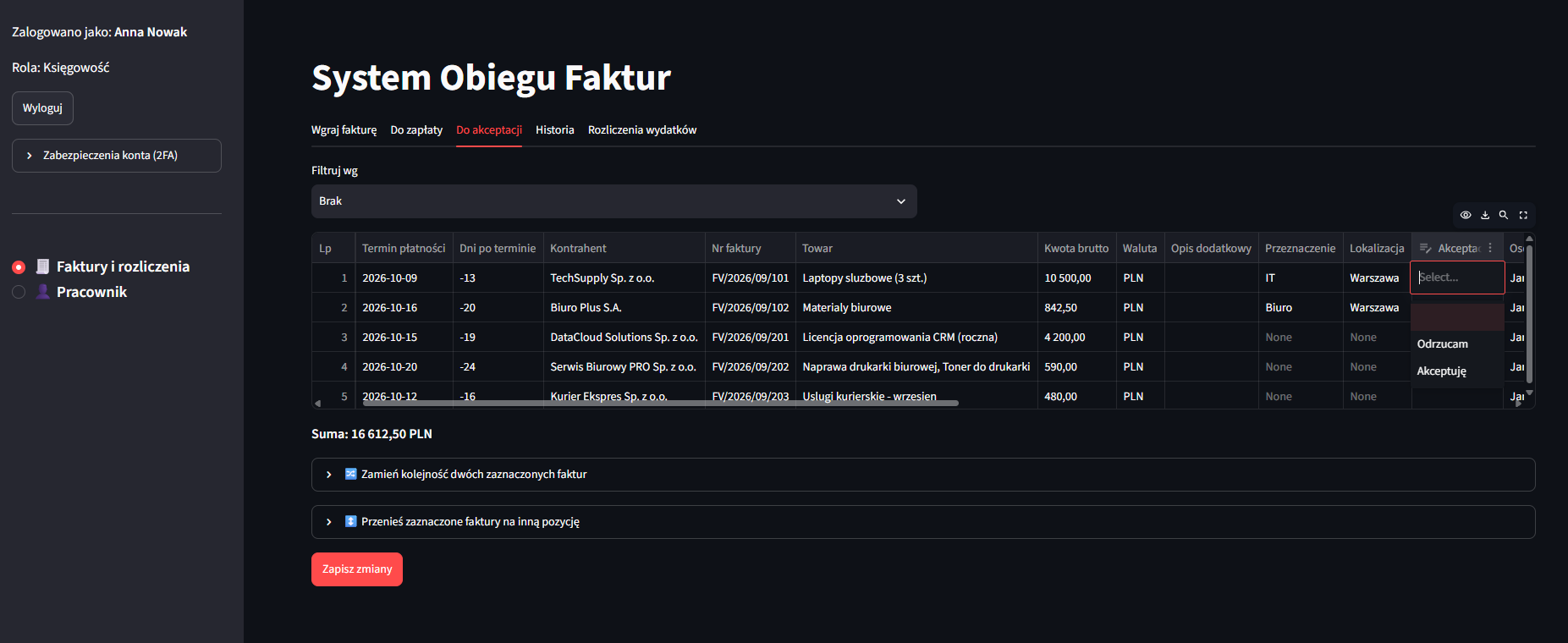
Task: Click the Wyloguj button
Action: tap(42, 108)
